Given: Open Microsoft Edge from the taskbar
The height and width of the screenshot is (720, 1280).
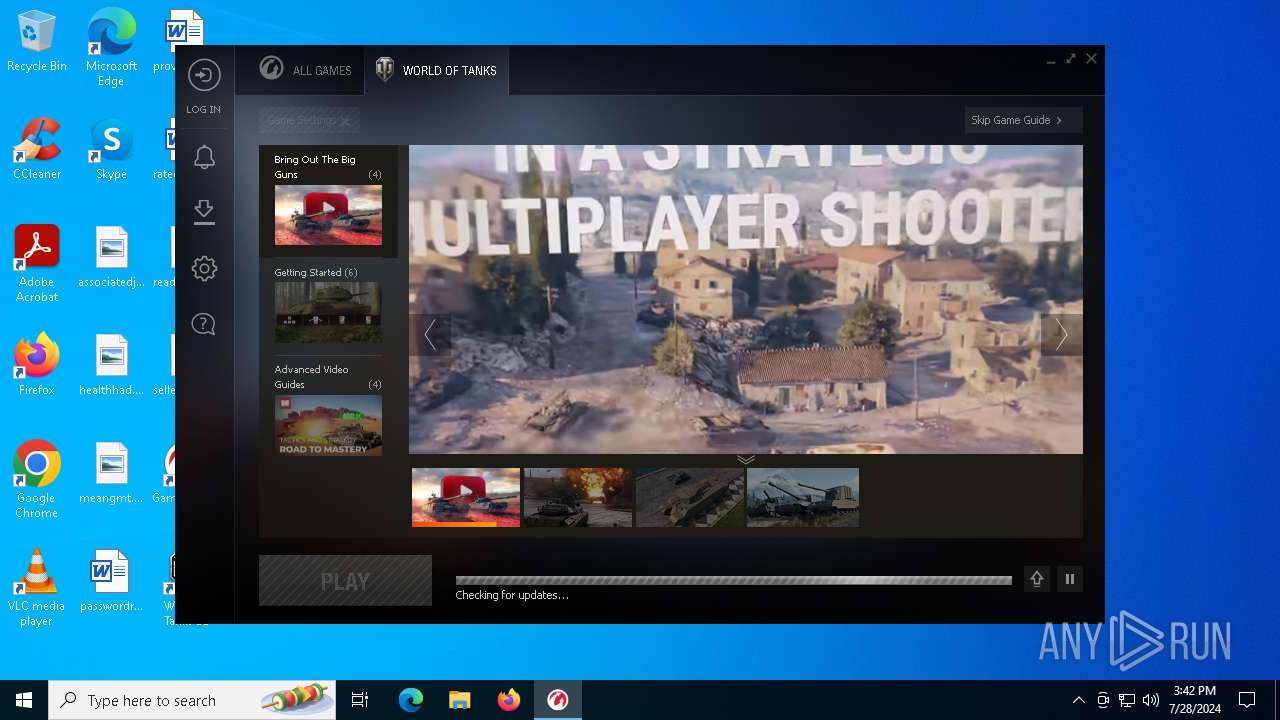Looking at the screenshot, I should [x=411, y=700].
